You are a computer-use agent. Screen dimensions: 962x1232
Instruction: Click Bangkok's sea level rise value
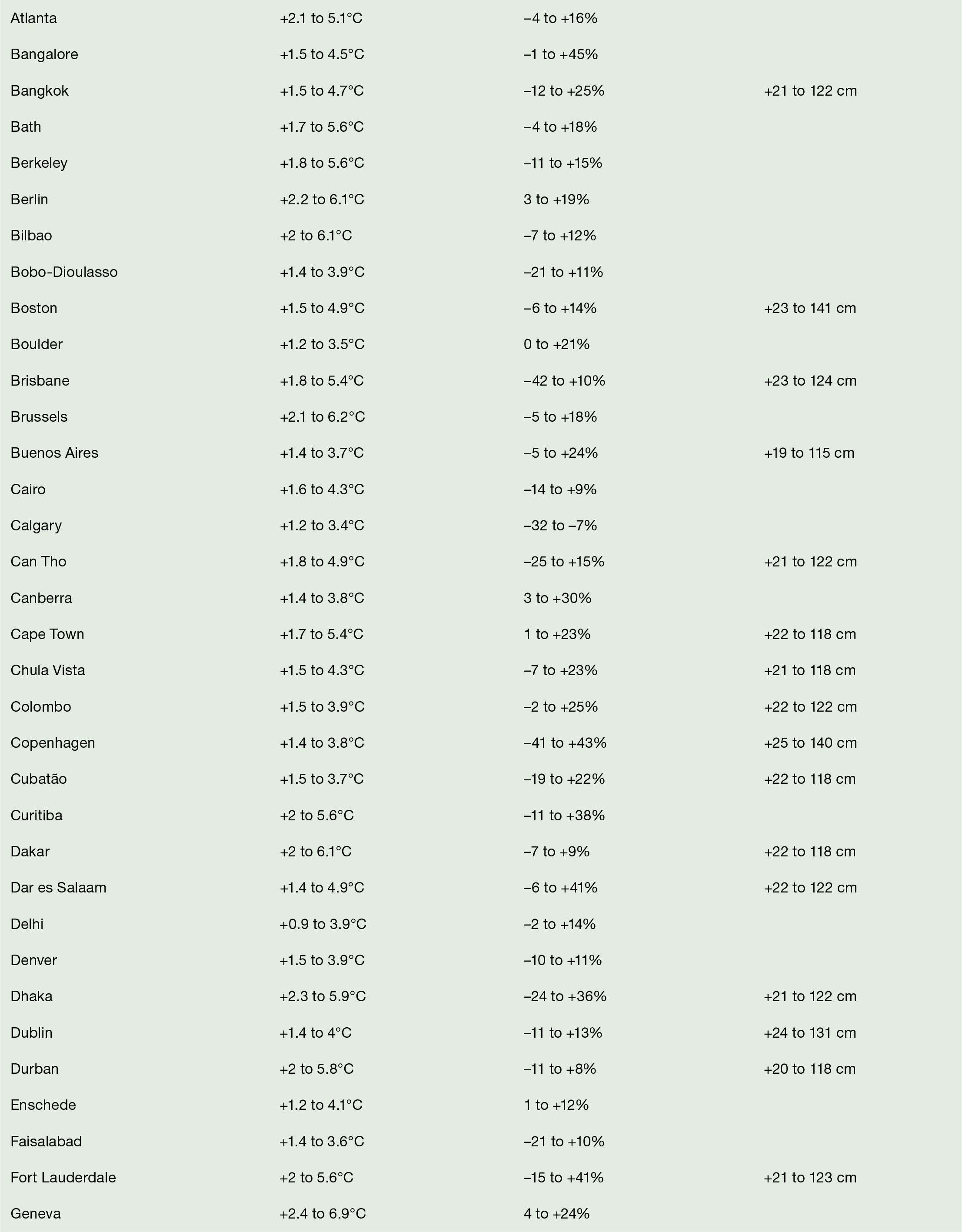pyautogui.click(x=810, y=91)
